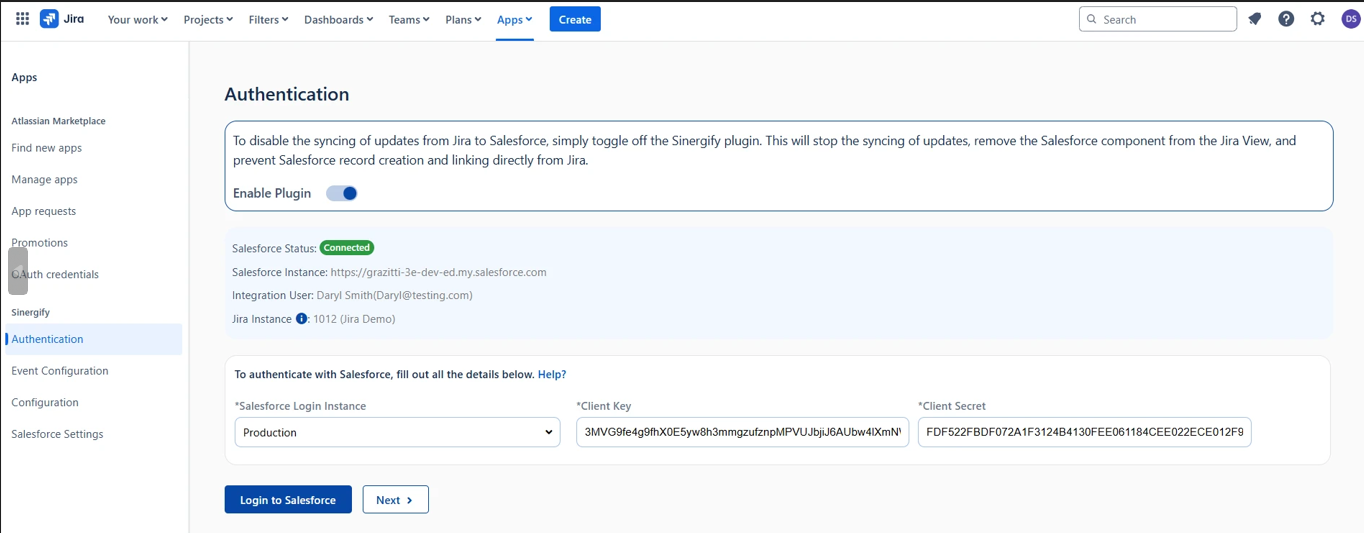Expand the Apps dropdown
The width and height of the screenshot is (1364, 533).
point(515,19)
